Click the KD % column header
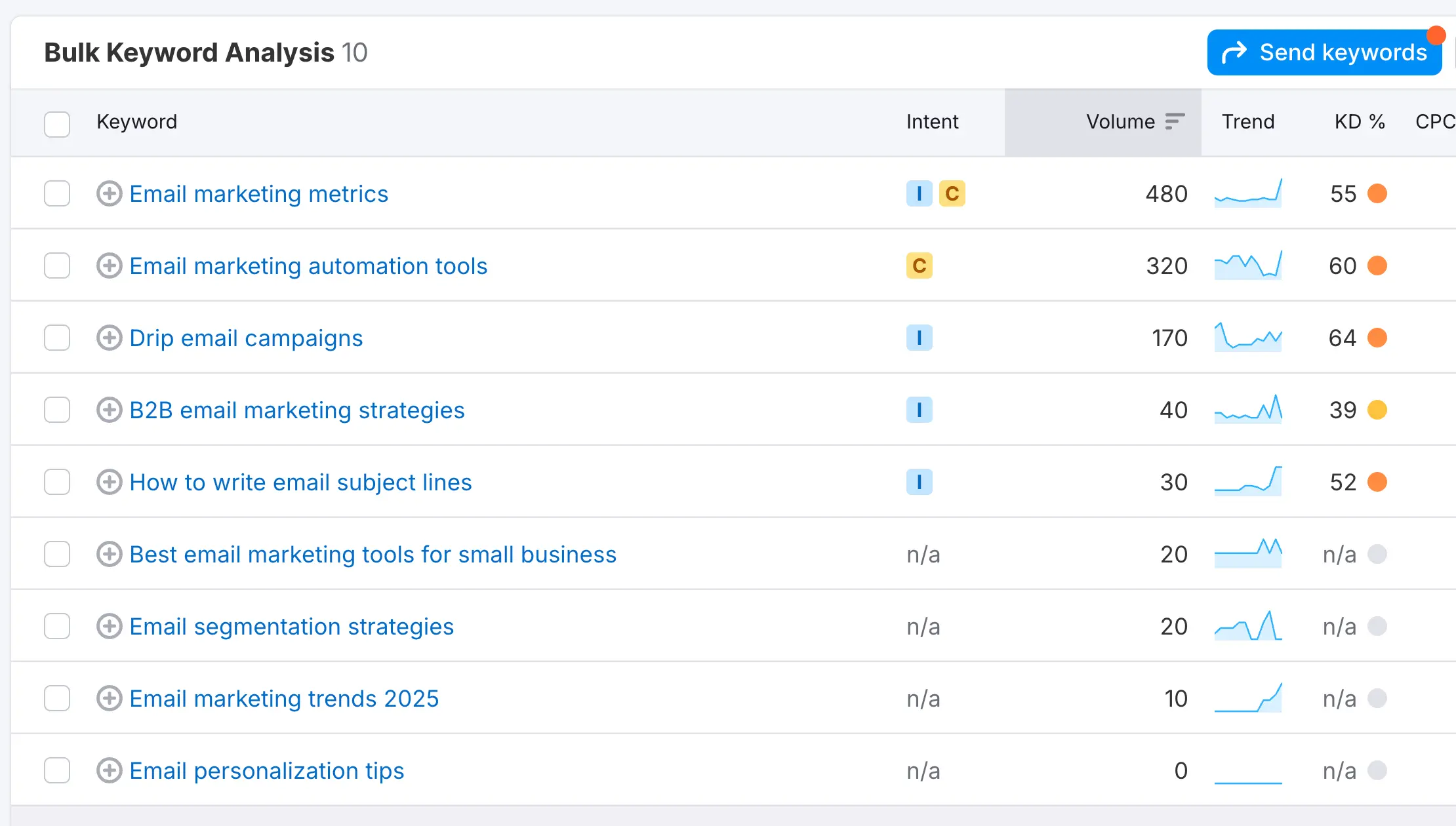The image size is (1456, 826). tap(1359, 122)
